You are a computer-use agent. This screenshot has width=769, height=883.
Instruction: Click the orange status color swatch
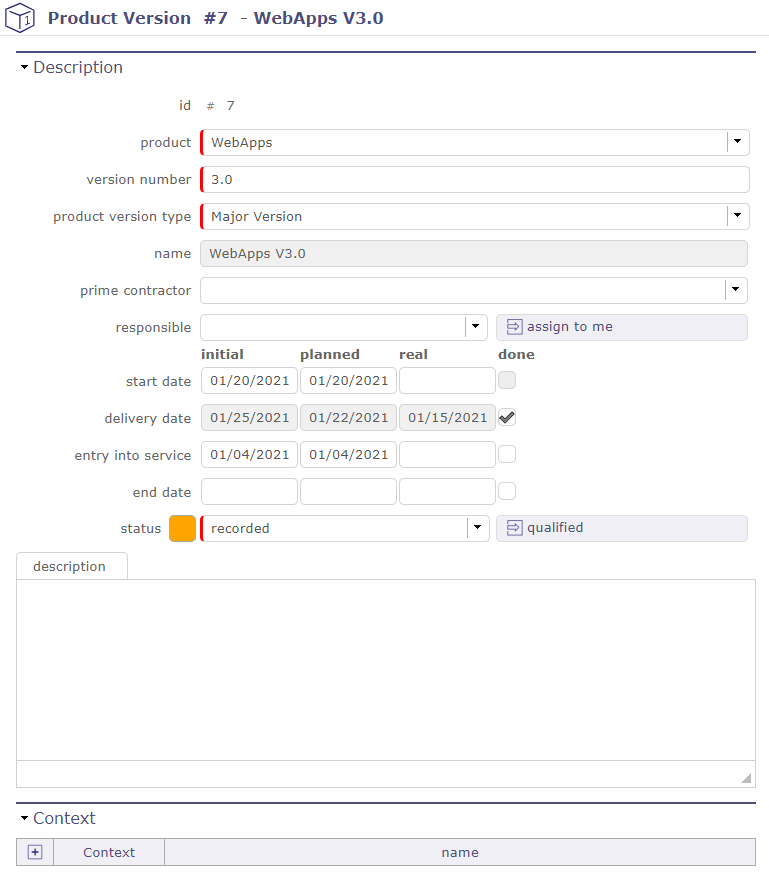pos(182,528)
